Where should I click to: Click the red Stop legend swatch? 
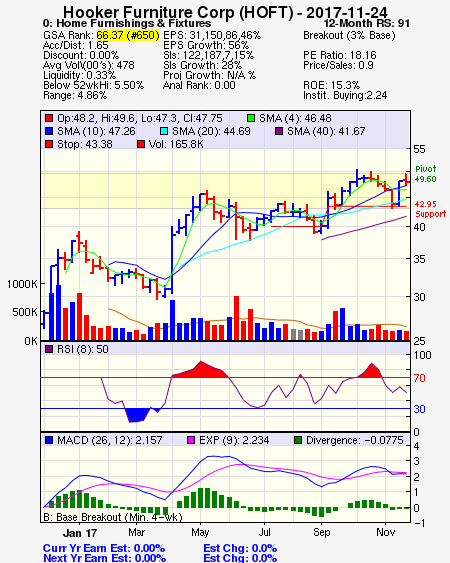[x=49, y=144]
